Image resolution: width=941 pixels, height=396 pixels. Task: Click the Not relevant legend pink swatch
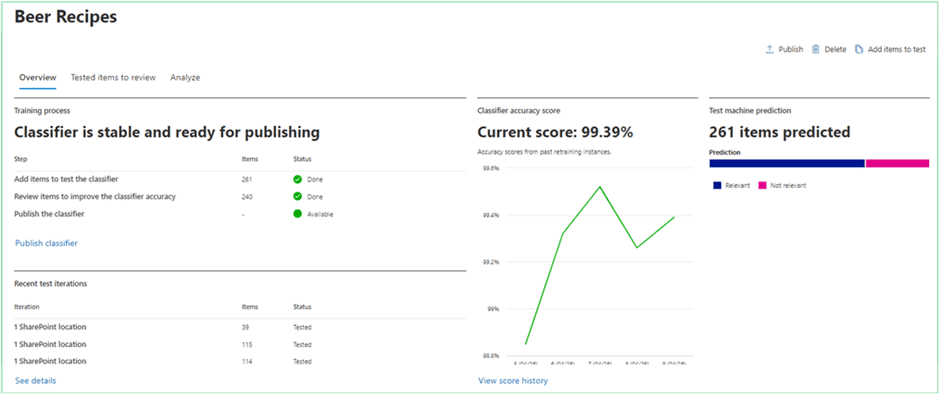click(x=762, y=186)
